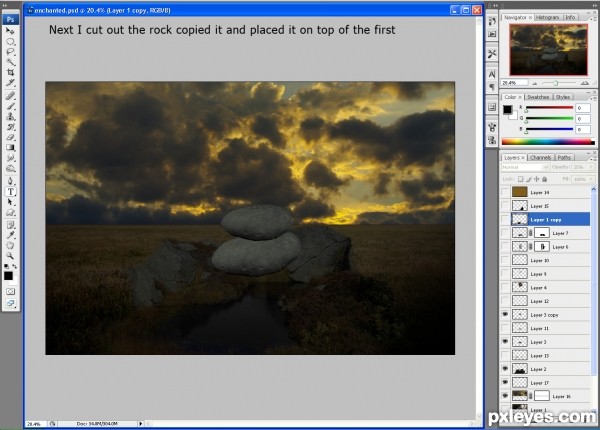Select the Dodge tool
This screenshot has width=600, height=430.
tap(10, 168)
